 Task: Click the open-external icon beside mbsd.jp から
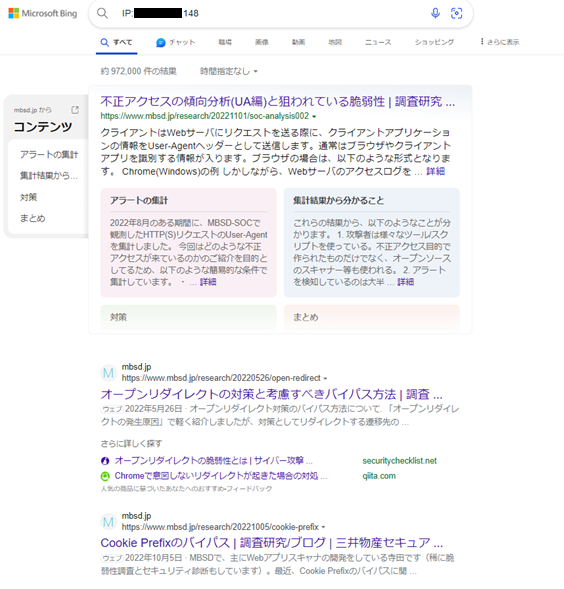(75, 110)
